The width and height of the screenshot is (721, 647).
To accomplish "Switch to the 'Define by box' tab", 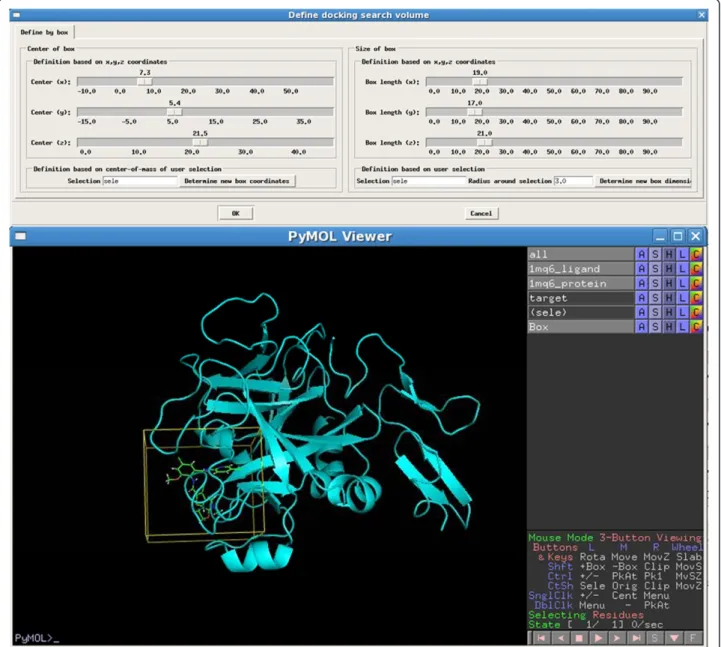I will (44, 32).
